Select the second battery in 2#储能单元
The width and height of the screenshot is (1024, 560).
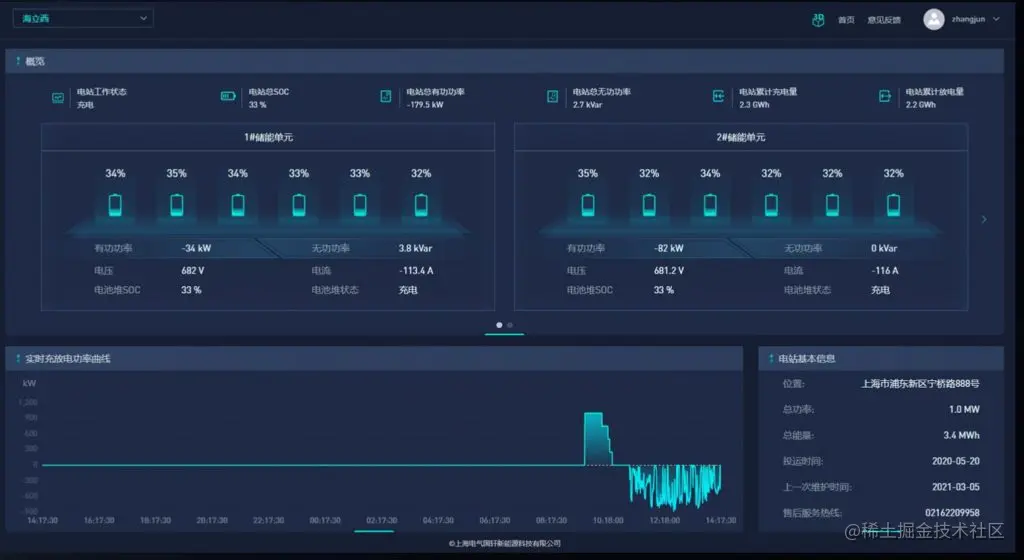pos(649,205)
